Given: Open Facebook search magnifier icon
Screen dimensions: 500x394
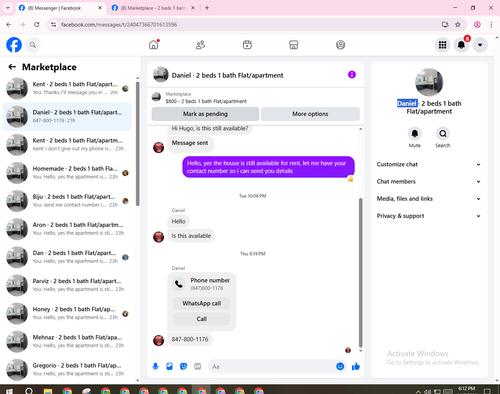Looking at the screenshot, I should [x=33, y=45].
